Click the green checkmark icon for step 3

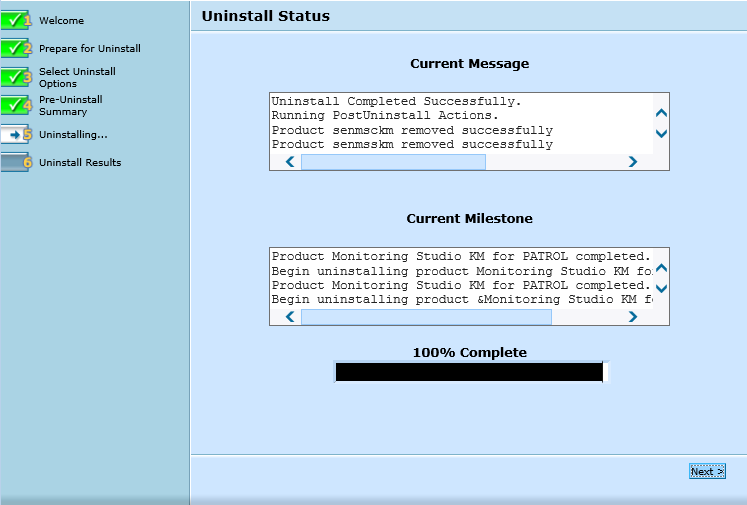[x=15, y=77]
